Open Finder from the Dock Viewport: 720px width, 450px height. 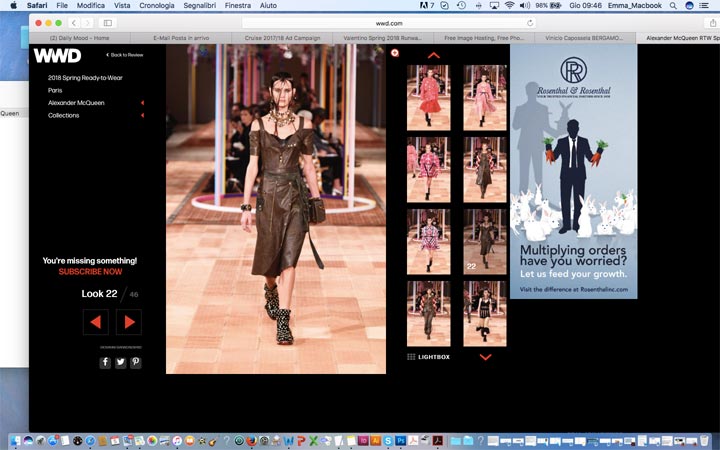tap(15, 441)
